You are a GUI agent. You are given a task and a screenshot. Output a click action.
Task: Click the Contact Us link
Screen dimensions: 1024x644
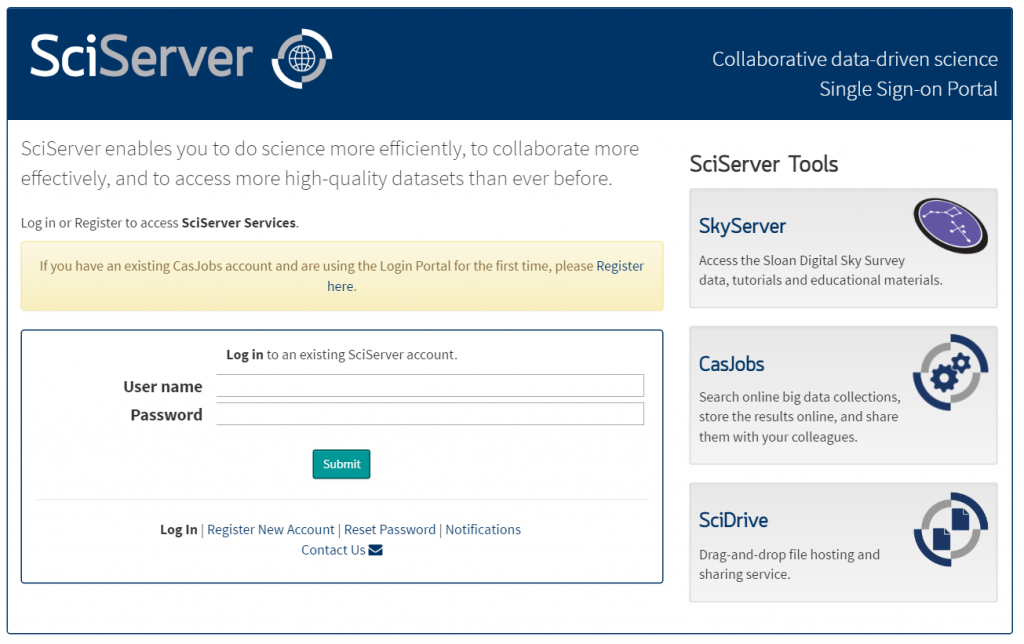[x=333, y=549]
